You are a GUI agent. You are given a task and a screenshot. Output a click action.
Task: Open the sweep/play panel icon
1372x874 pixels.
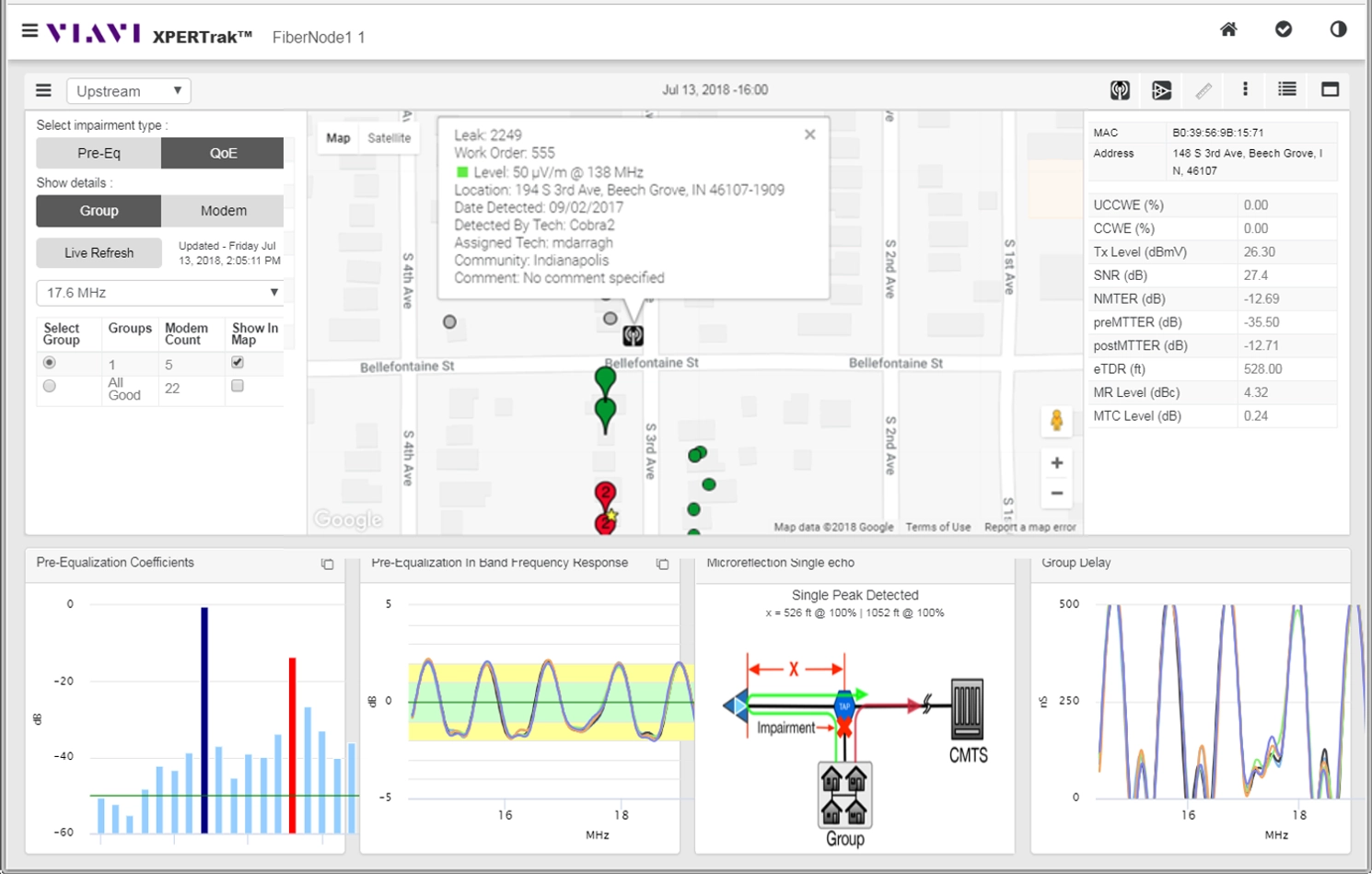tap(1162, 90)
